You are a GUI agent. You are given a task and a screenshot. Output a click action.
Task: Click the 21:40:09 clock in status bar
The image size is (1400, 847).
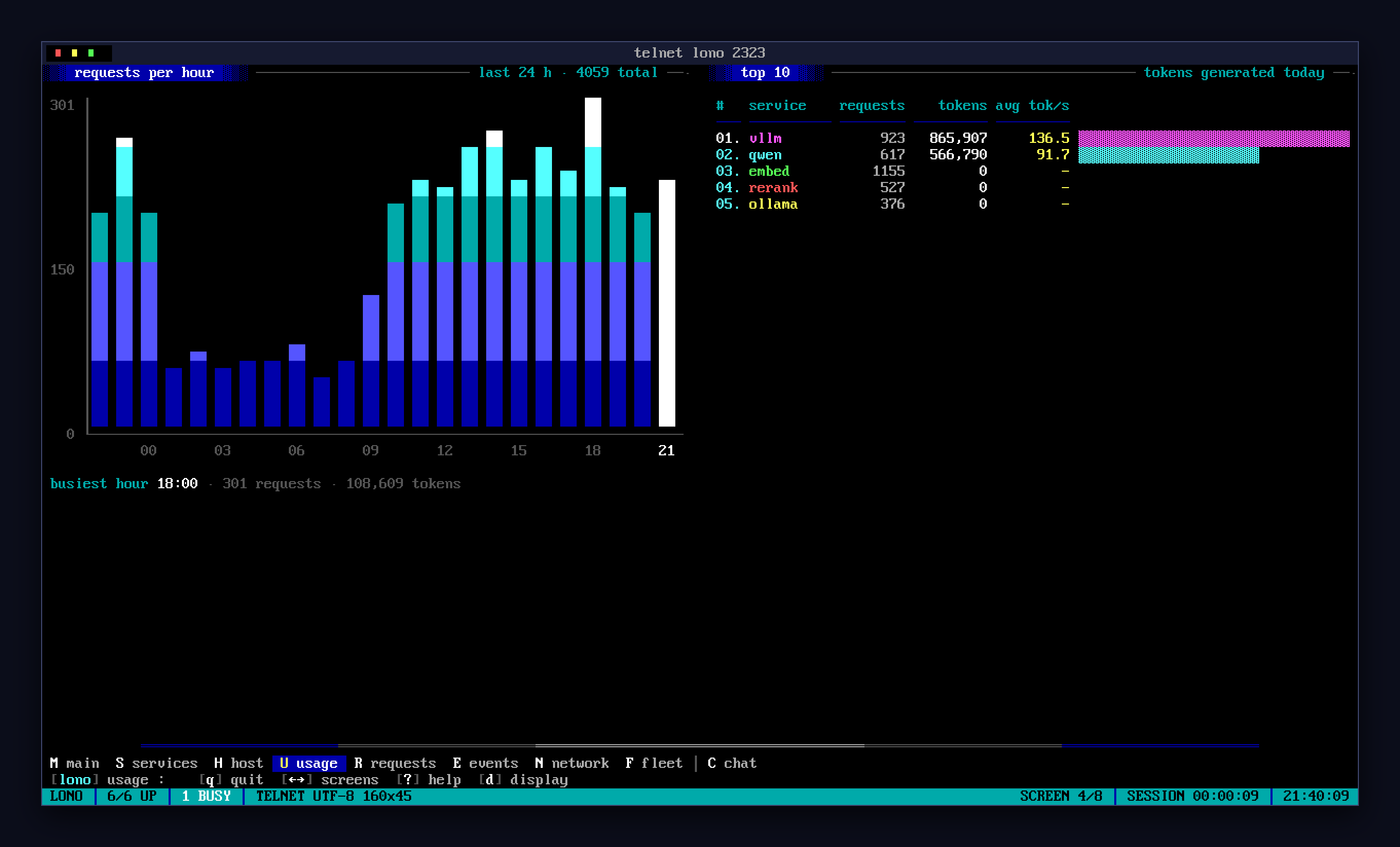[x=1316, y=796]
